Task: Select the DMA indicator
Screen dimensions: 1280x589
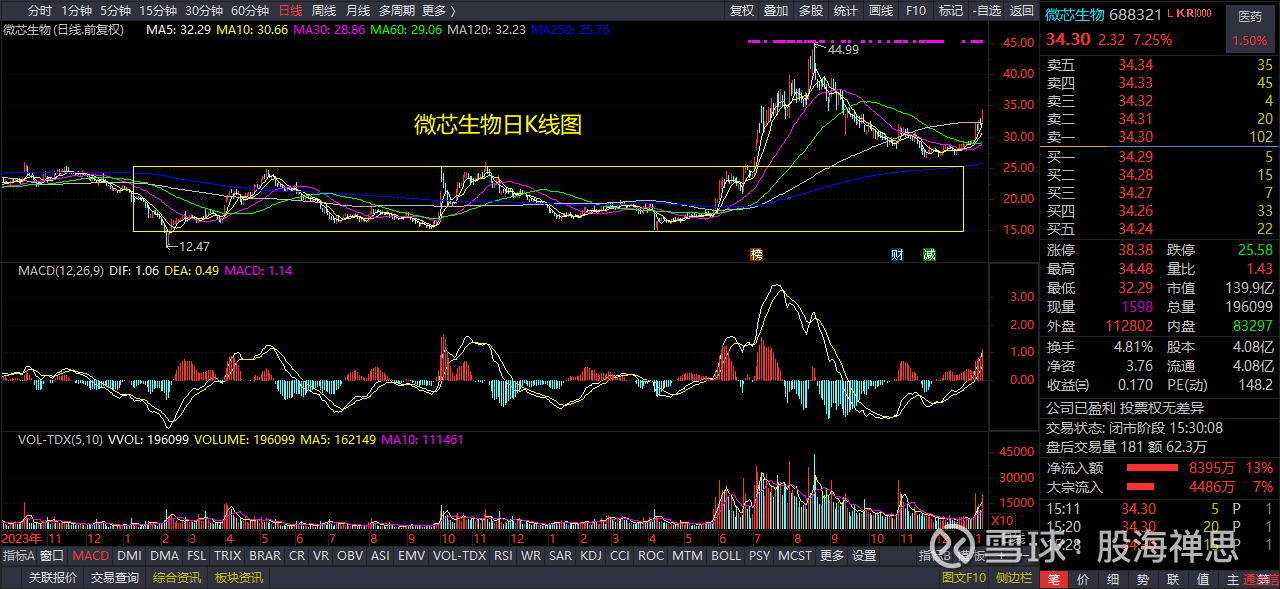Action: coord(165,556)
